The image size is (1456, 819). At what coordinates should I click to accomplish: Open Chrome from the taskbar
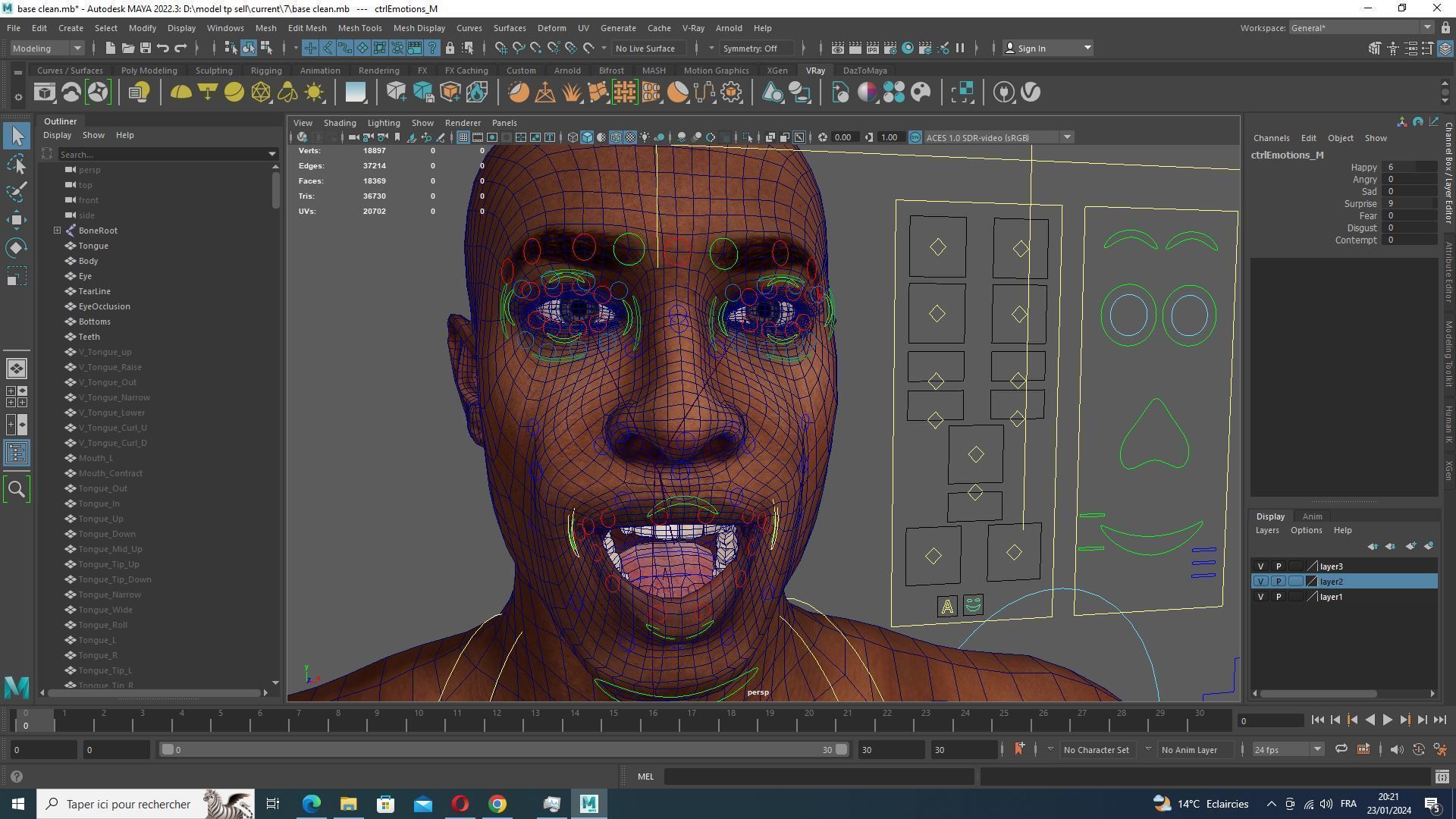tap(497, 804)
